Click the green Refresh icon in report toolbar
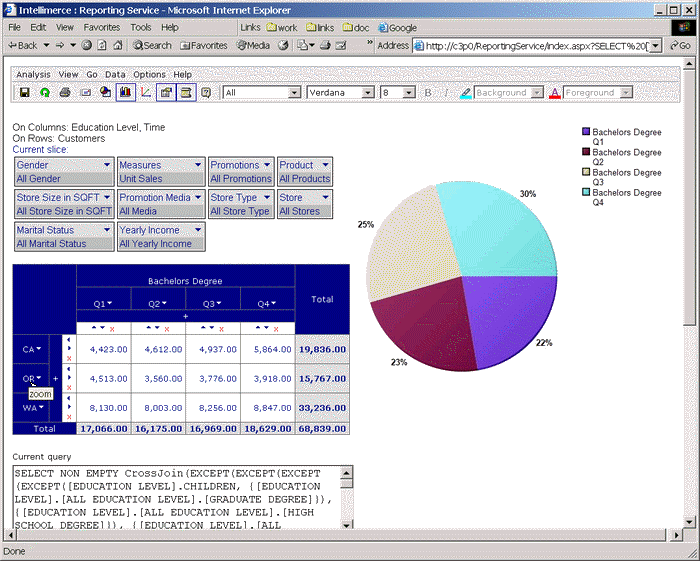 [x=45, y=92]
